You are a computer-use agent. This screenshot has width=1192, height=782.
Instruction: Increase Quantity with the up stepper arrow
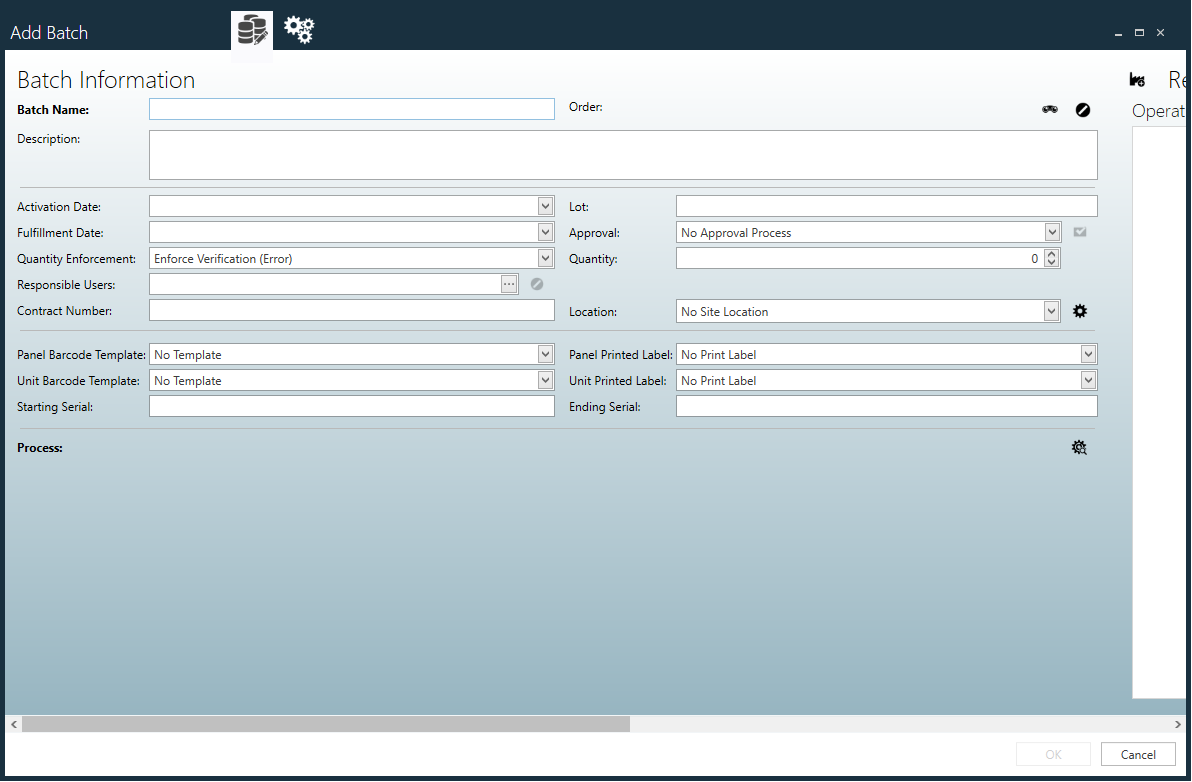1052,253
